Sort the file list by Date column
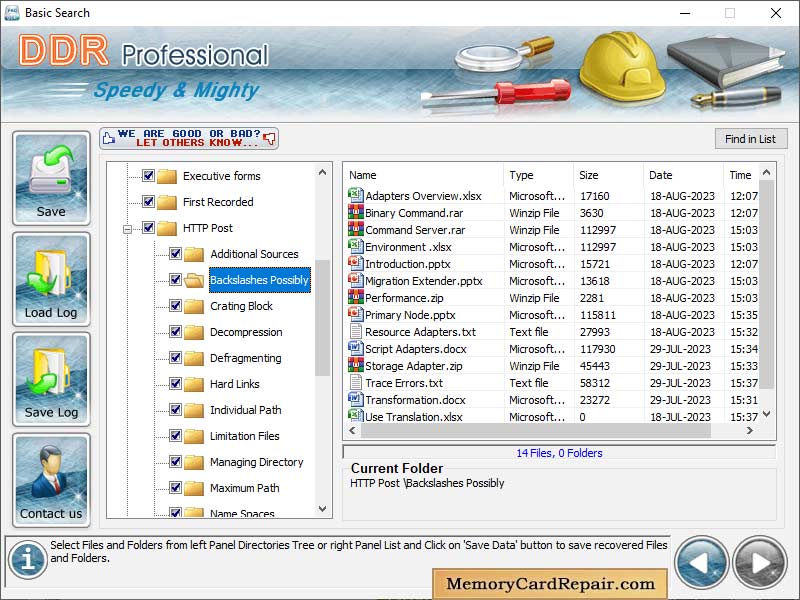Screen dimensions: 800x600 pyautogui.click(x=683, y=175)
